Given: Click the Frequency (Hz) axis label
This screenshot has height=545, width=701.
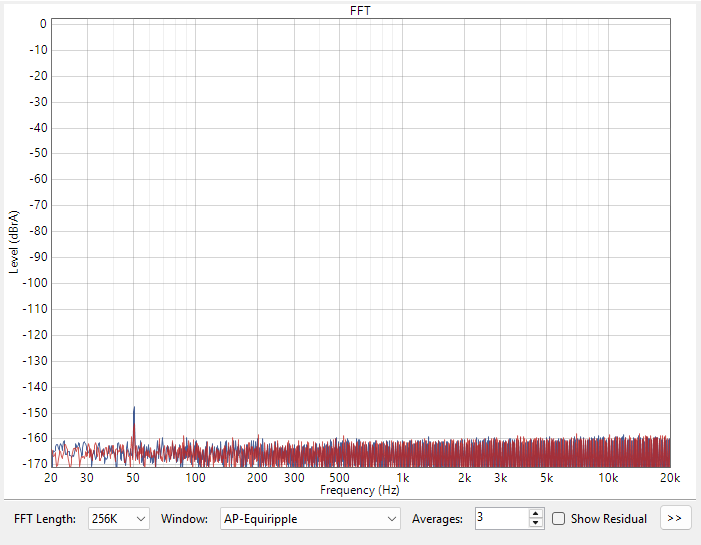Looking at the screenshot, I should coord(360,490).
